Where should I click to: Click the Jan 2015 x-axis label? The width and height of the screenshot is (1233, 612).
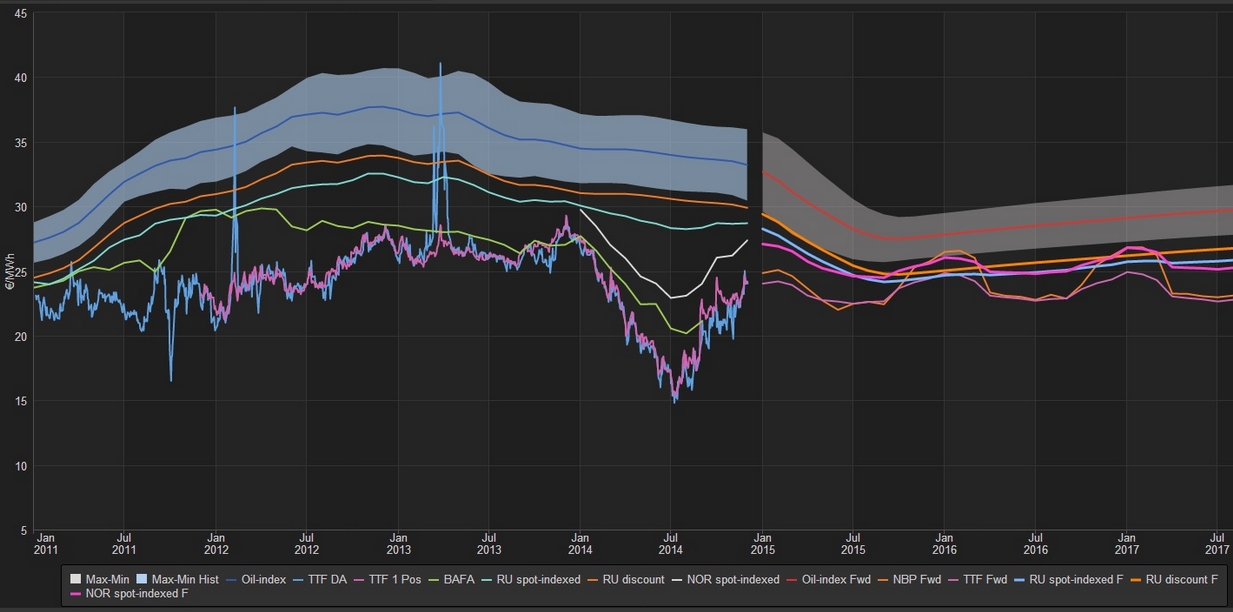[x=761, y=543]
